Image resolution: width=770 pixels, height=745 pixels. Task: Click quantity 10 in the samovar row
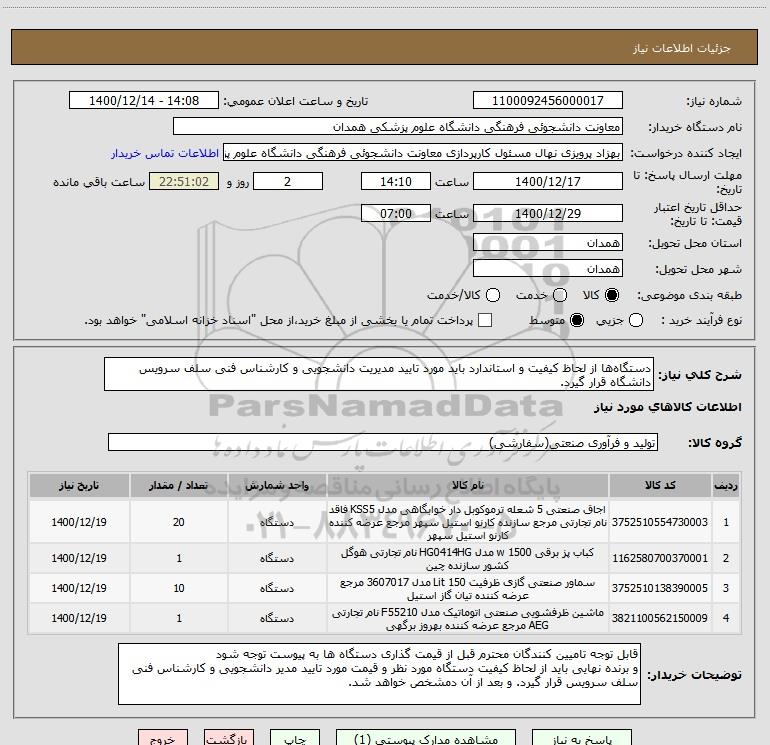point(179,588)
